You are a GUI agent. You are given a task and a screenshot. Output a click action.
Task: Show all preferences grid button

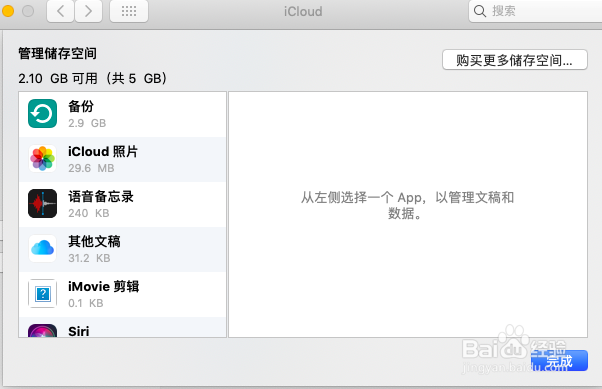pyautogui.click(x=129, y=11)
